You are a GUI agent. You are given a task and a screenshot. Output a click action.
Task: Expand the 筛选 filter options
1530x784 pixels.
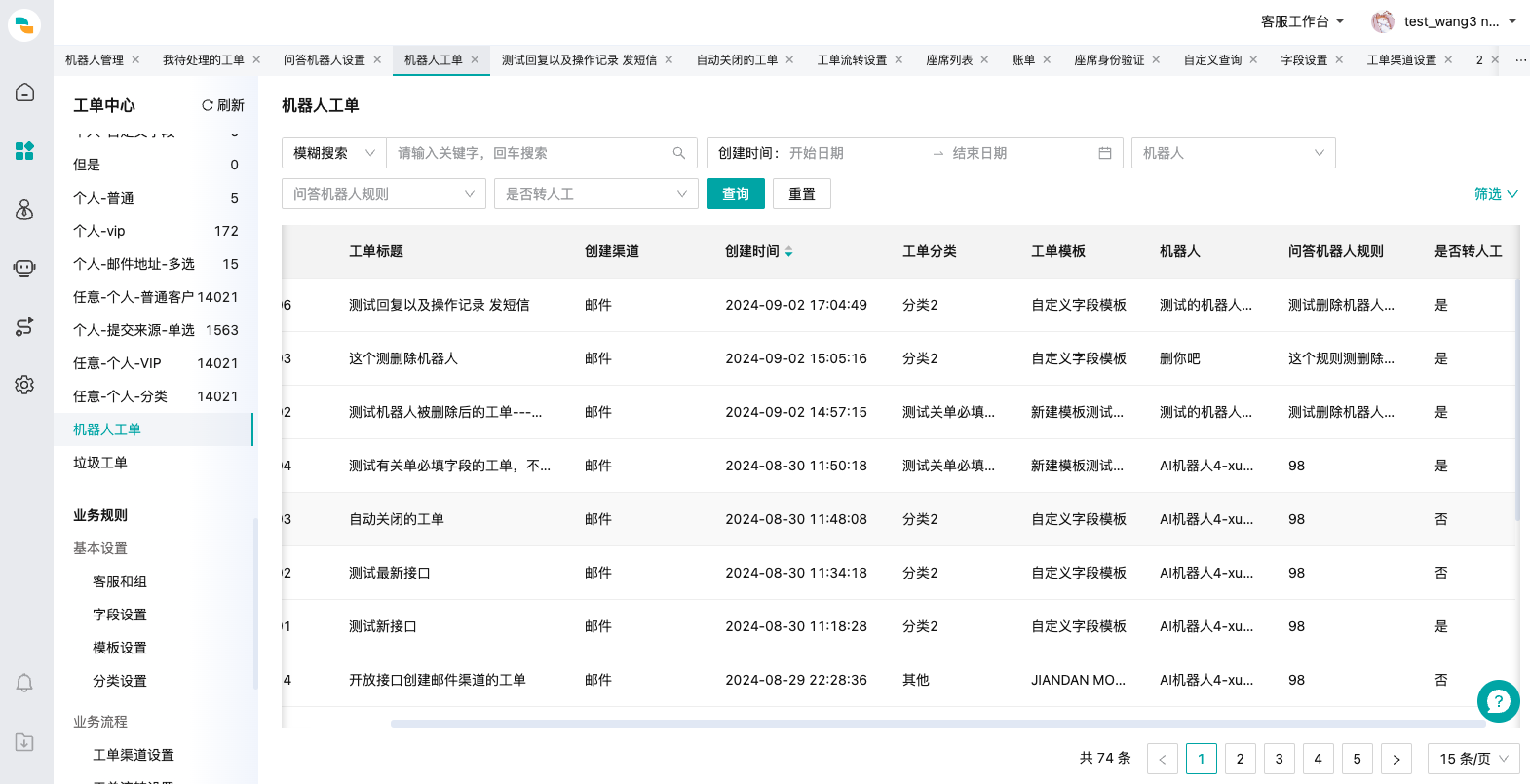tap(1496, 194)
